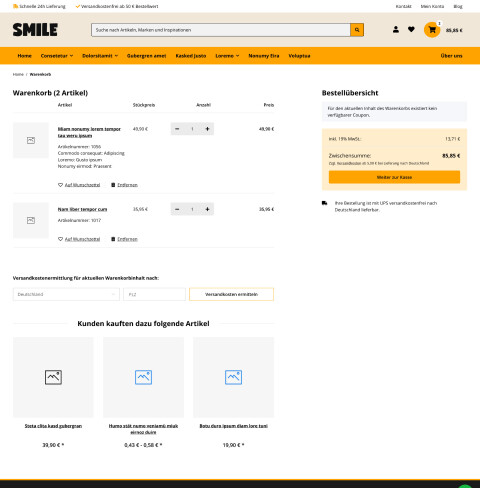The width and height of the screenshot is (480, 488).
Task: Open the recommended product titled 'Humo stät numo…'
Action: (143, 429)
